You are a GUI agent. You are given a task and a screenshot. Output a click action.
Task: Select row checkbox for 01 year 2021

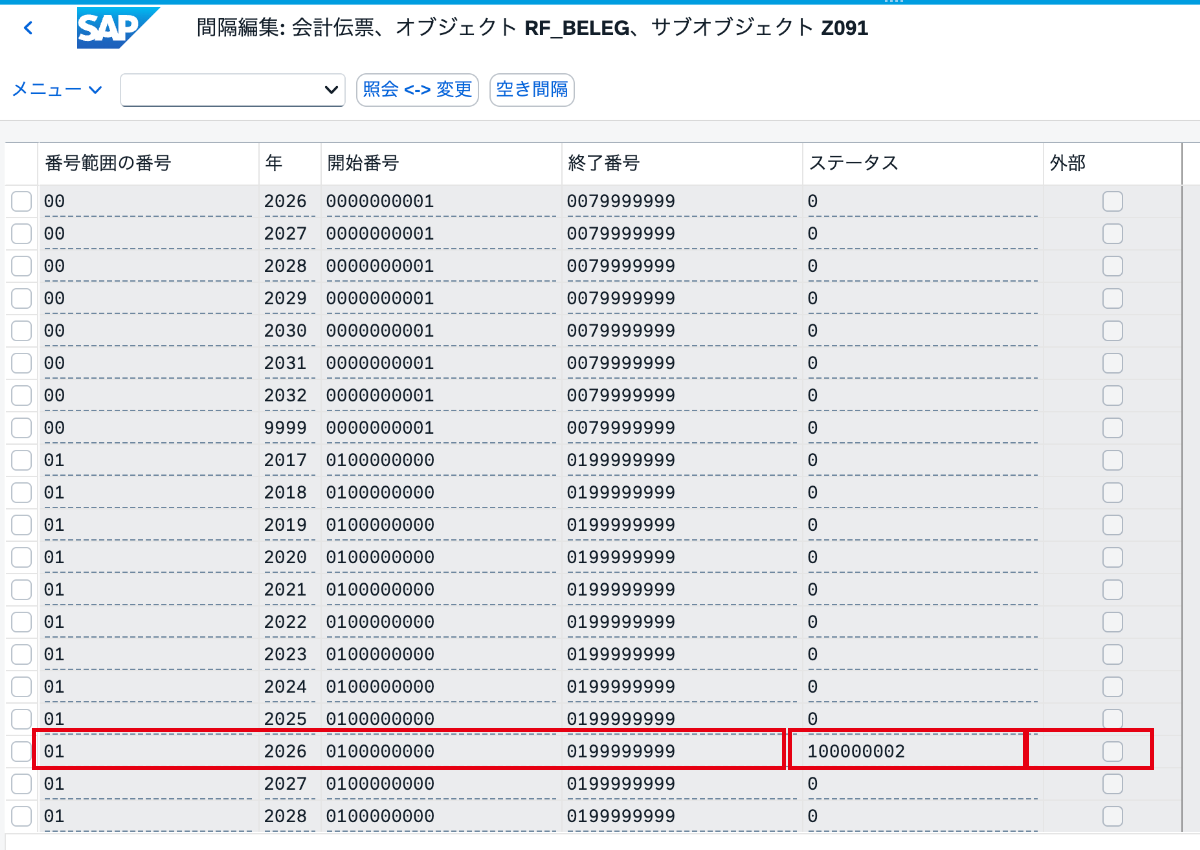[x=21, y=590]
